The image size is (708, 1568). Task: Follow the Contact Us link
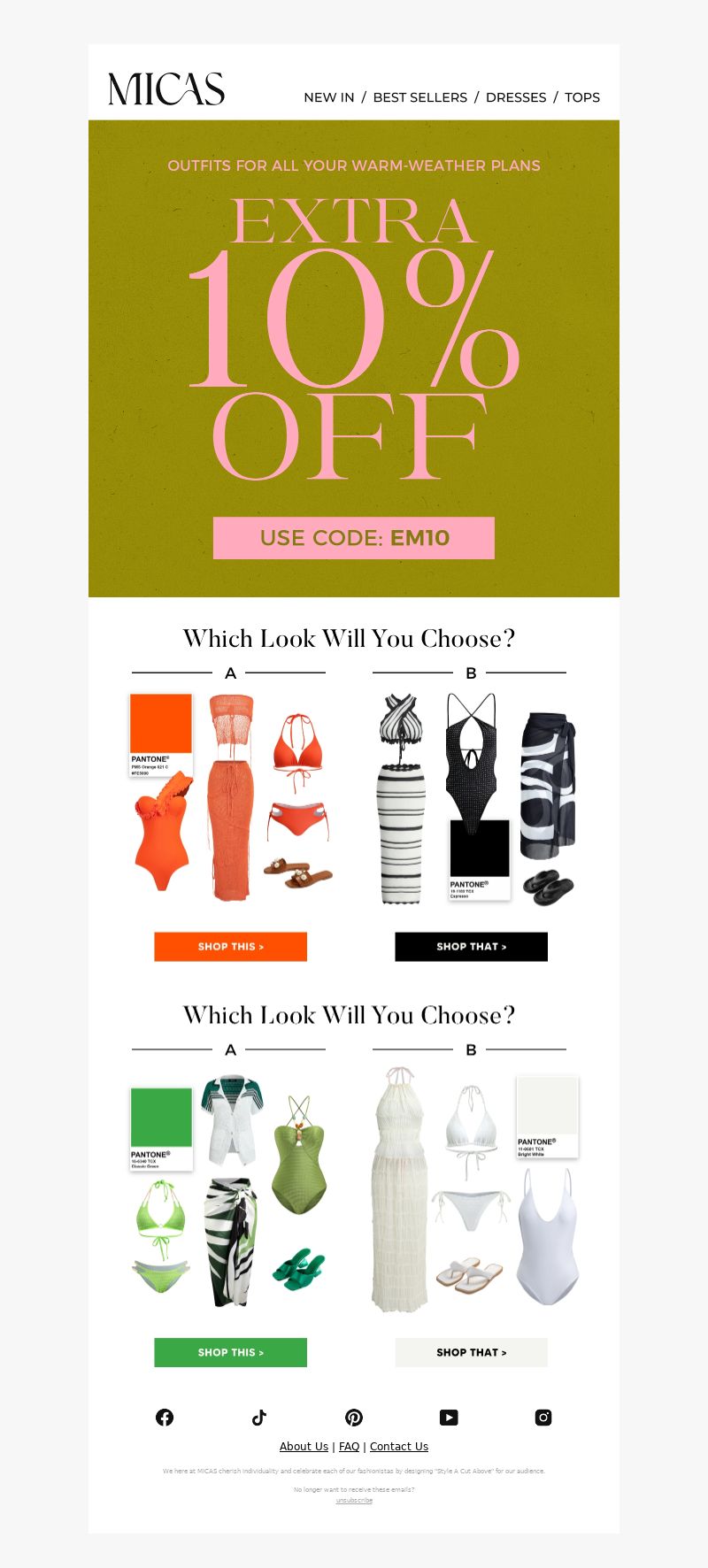[399, 1447]
